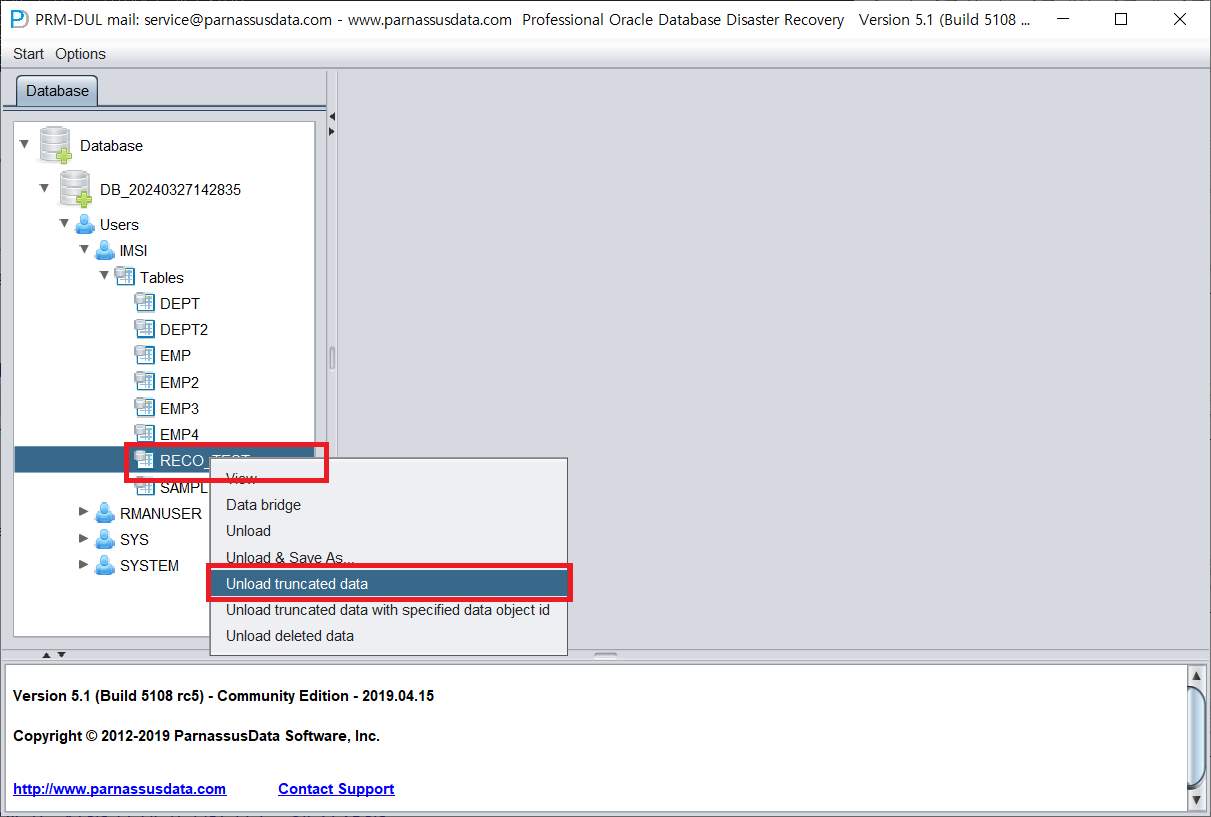This screenshot has width=1211, height=817.
Task: Collapse the IMSI user node
Action: [85, 249]
